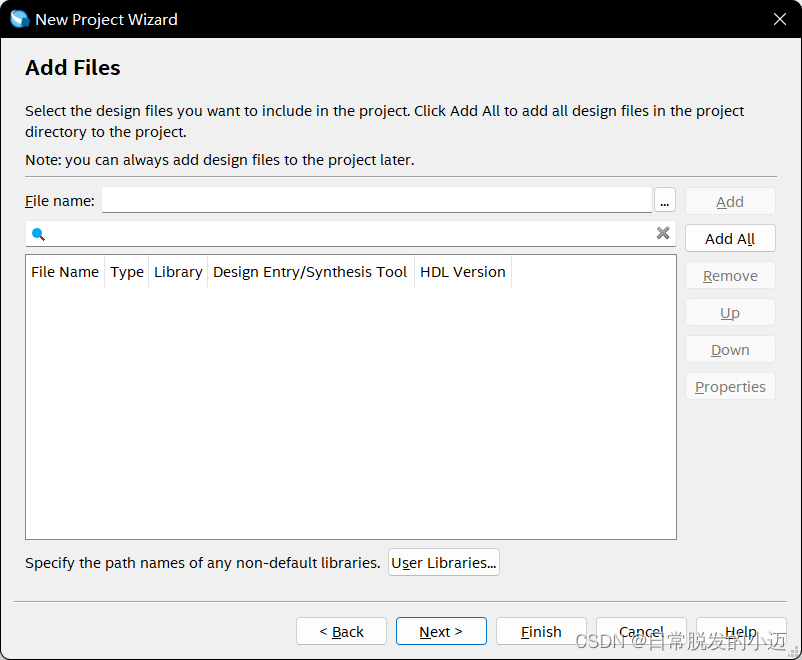
Task: Sort by Library column header
Action: pos(178,272)
